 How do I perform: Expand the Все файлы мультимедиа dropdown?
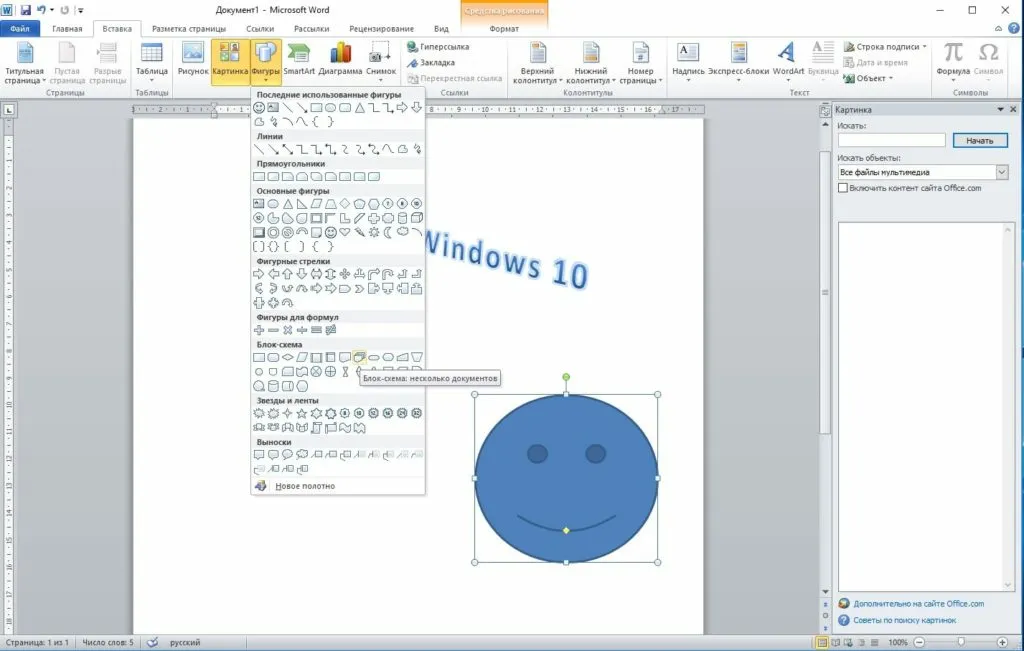[1002, 173]
